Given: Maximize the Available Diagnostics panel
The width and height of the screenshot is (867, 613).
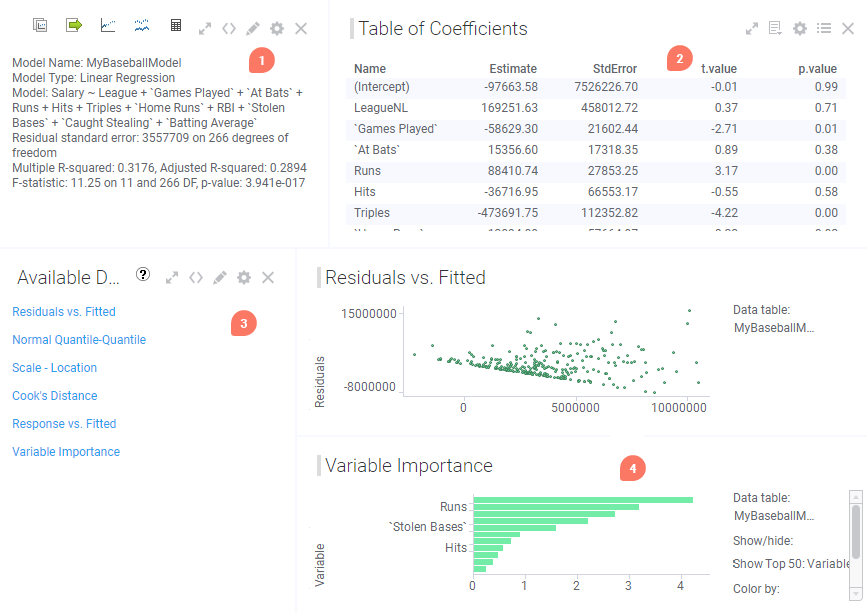Looking at the screenshot, I should 172,277.
